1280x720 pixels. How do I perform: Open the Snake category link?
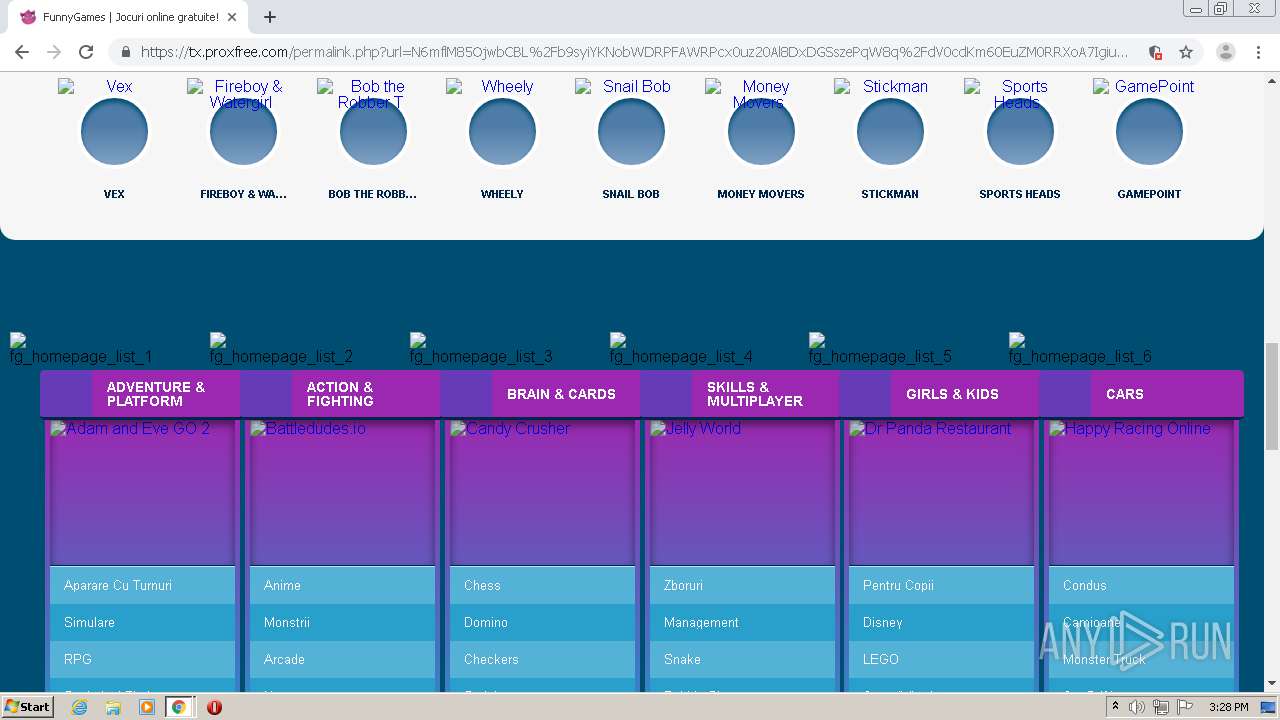click(742, 659)
